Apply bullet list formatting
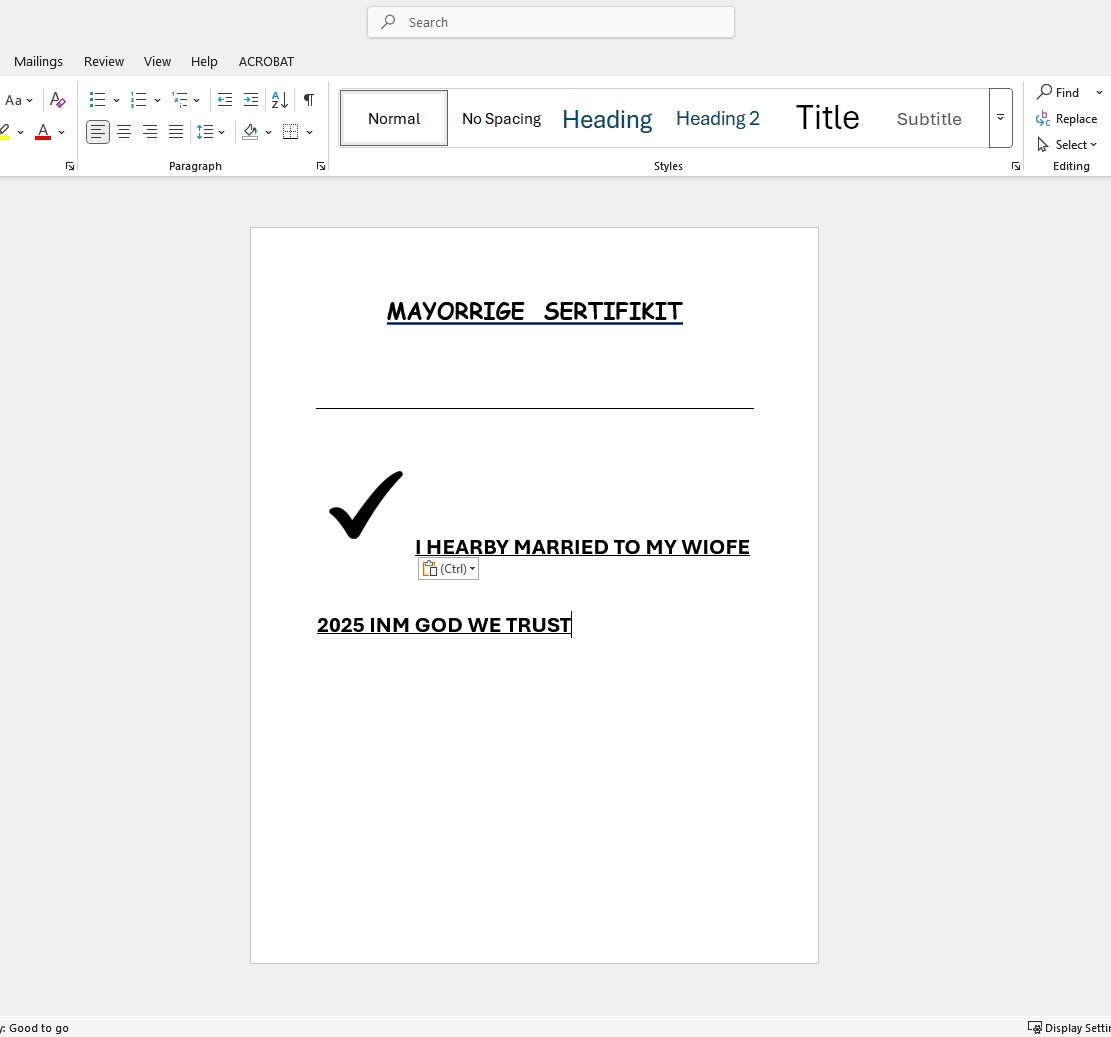 [97, 100]
